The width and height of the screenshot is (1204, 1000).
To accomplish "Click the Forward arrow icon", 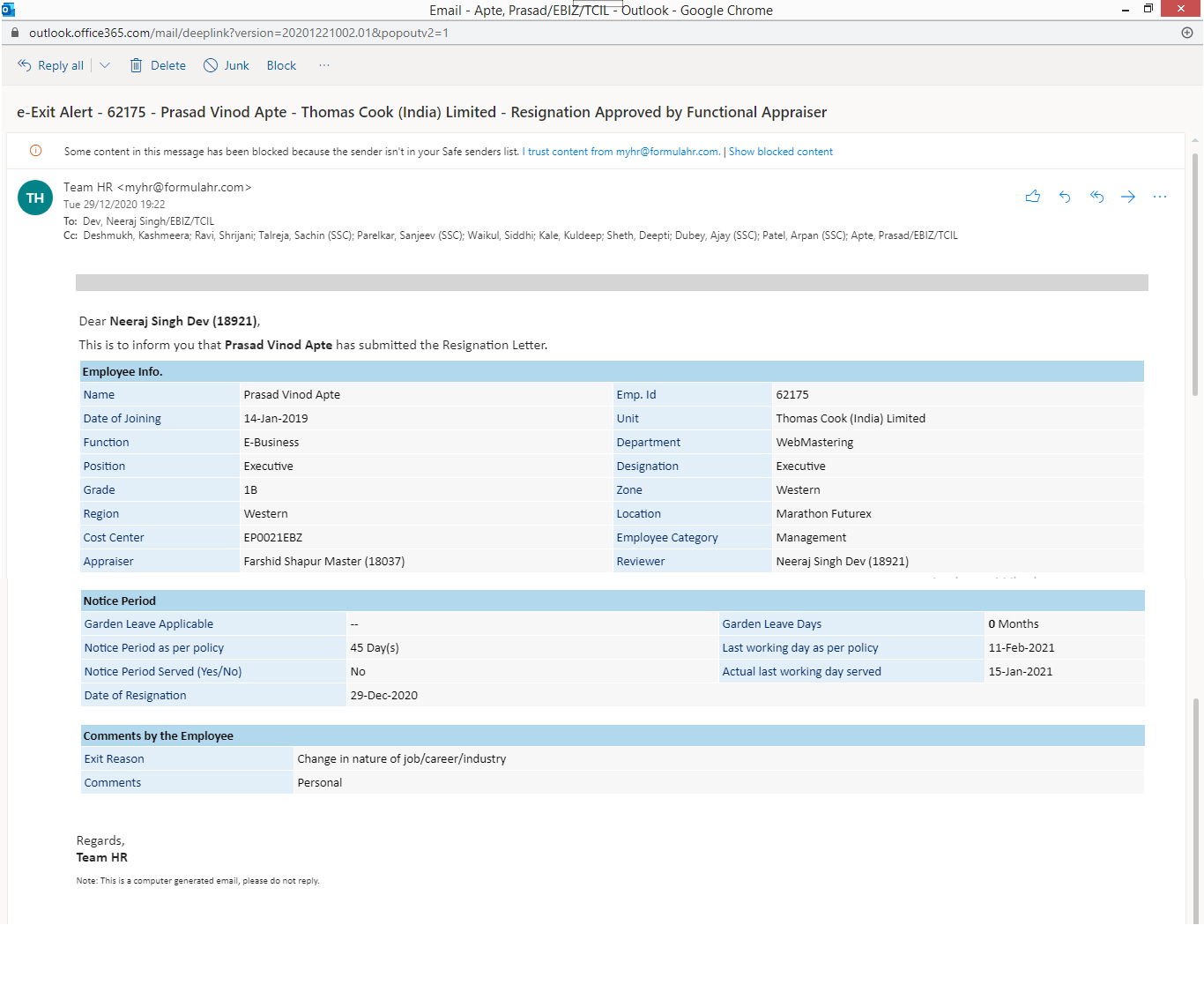I will click(1128, 197).
